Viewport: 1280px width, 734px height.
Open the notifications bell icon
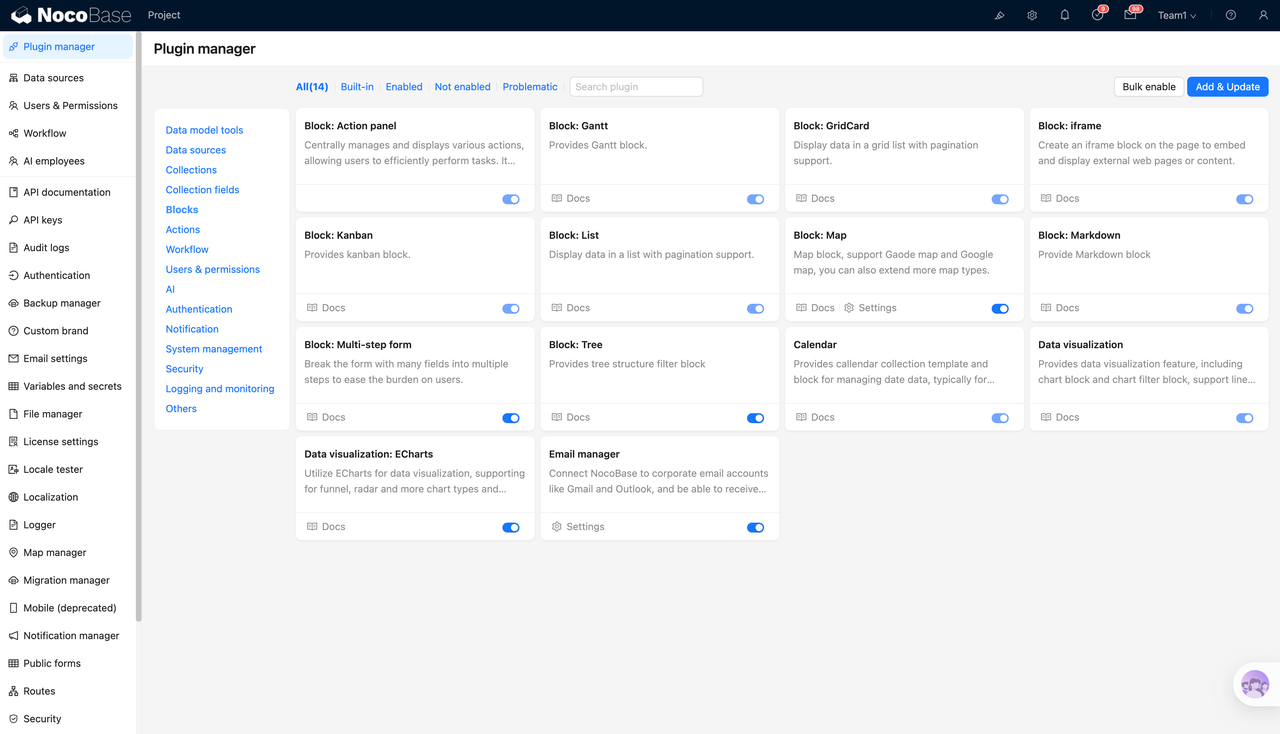point(1065,15)
